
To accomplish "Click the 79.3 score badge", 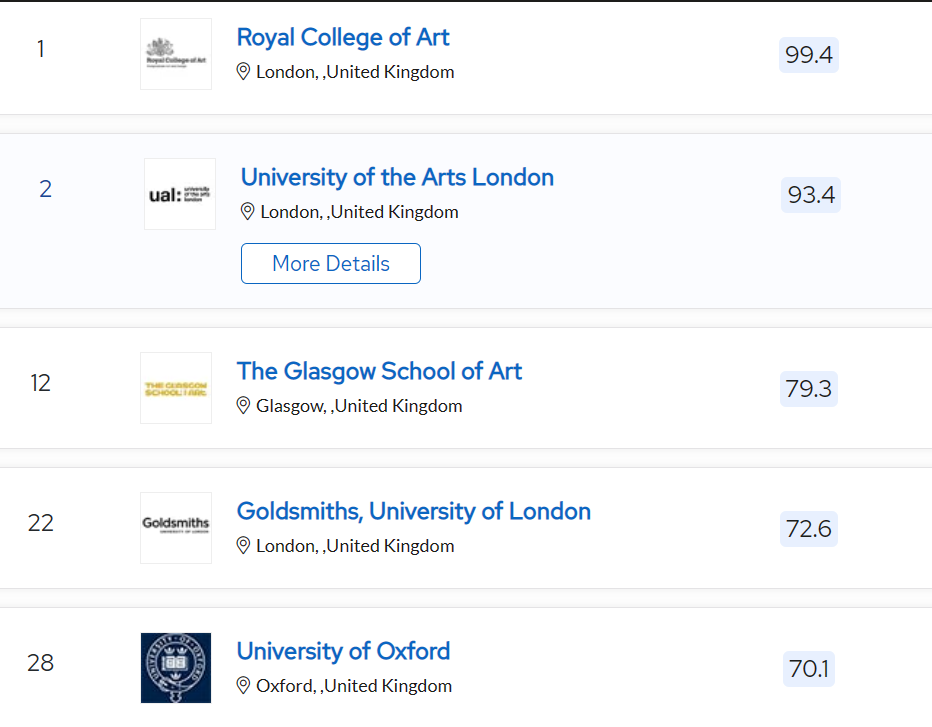I will pos(809,389).
